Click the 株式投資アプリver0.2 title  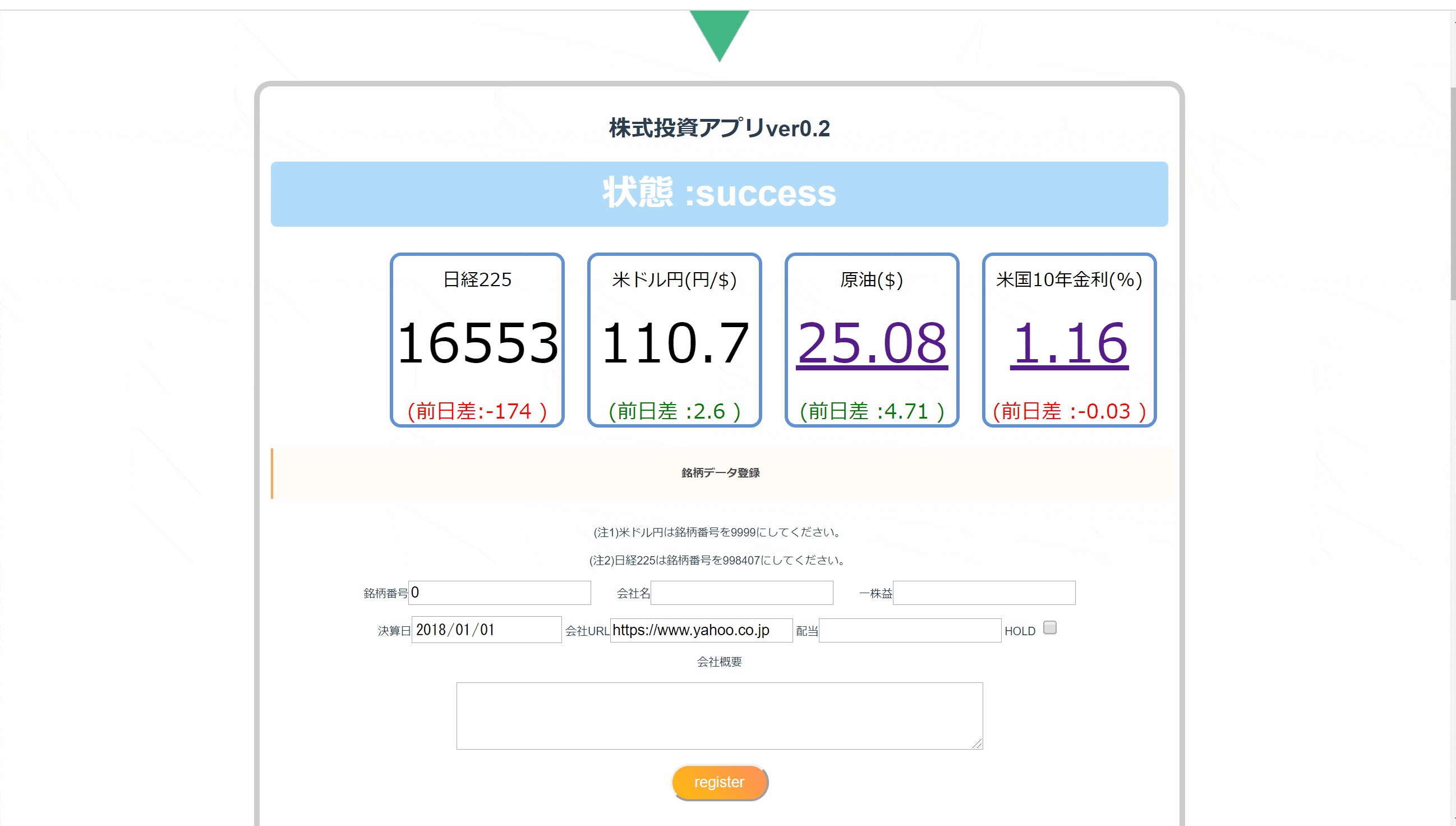(719, 128)
